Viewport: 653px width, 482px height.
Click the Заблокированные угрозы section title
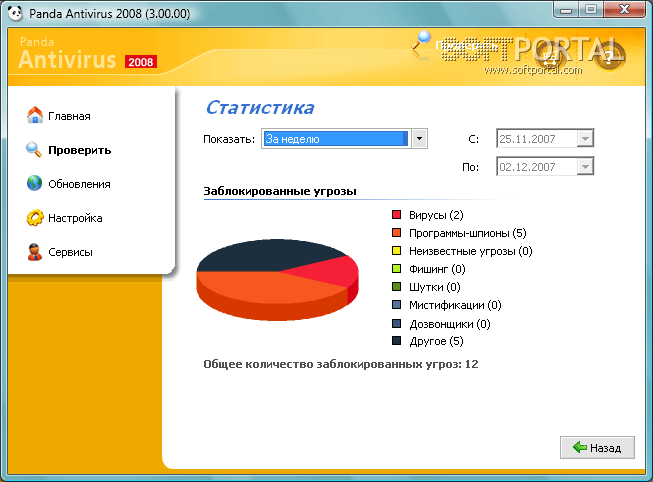pos(279,191)
